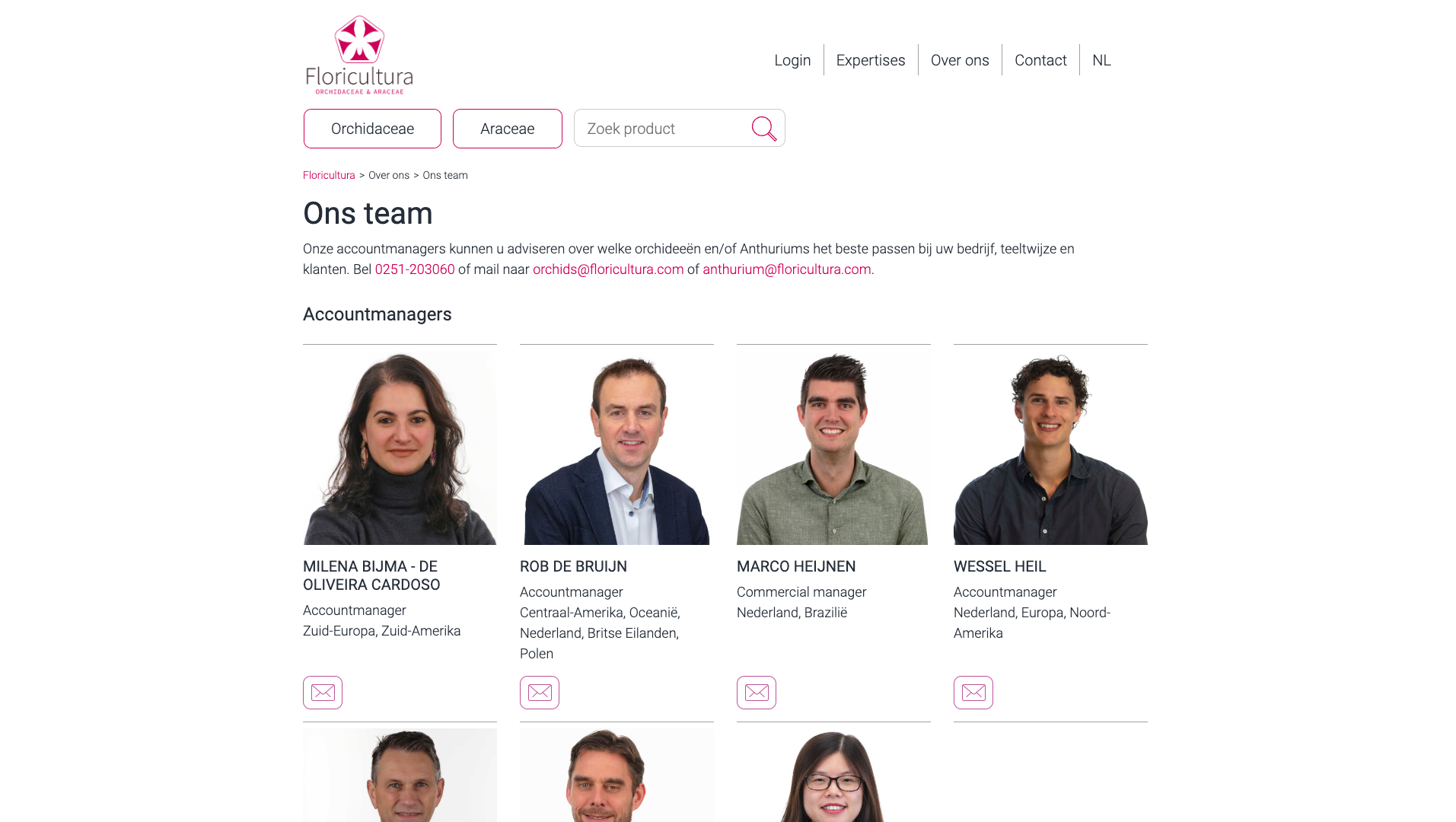The height and width of the screenshot is (822, 1456).
Task: Click the Floricultura logo
Action: pos(359,55)
